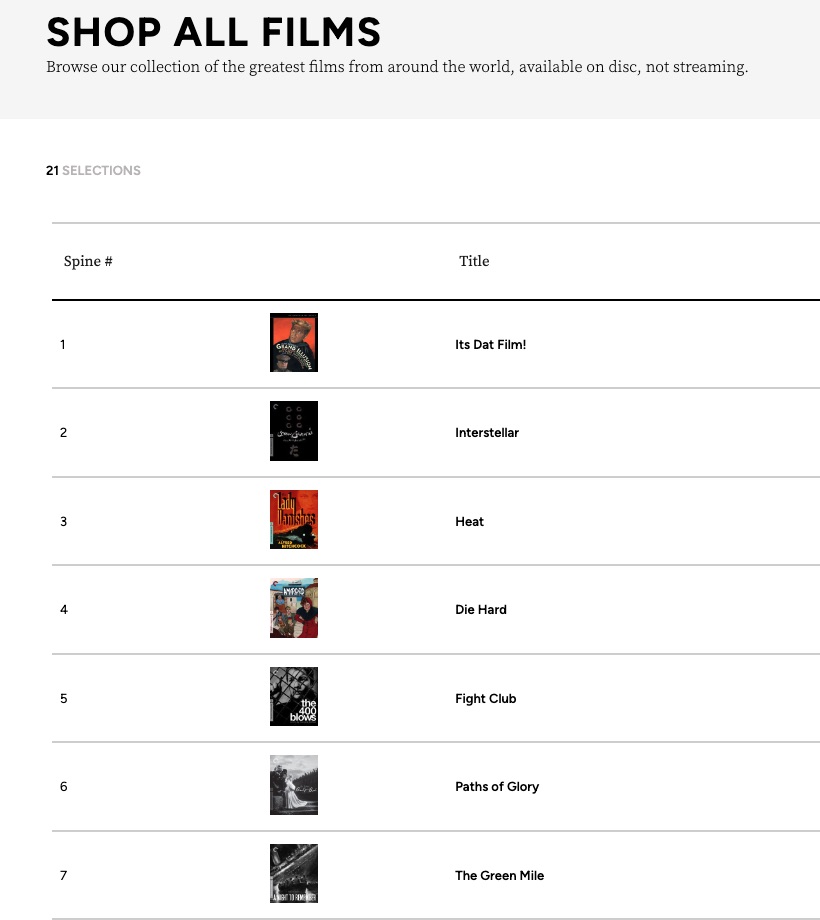Open the Heat film title
The height and width of the screenshot is (920, 820).
pos(469,522)
